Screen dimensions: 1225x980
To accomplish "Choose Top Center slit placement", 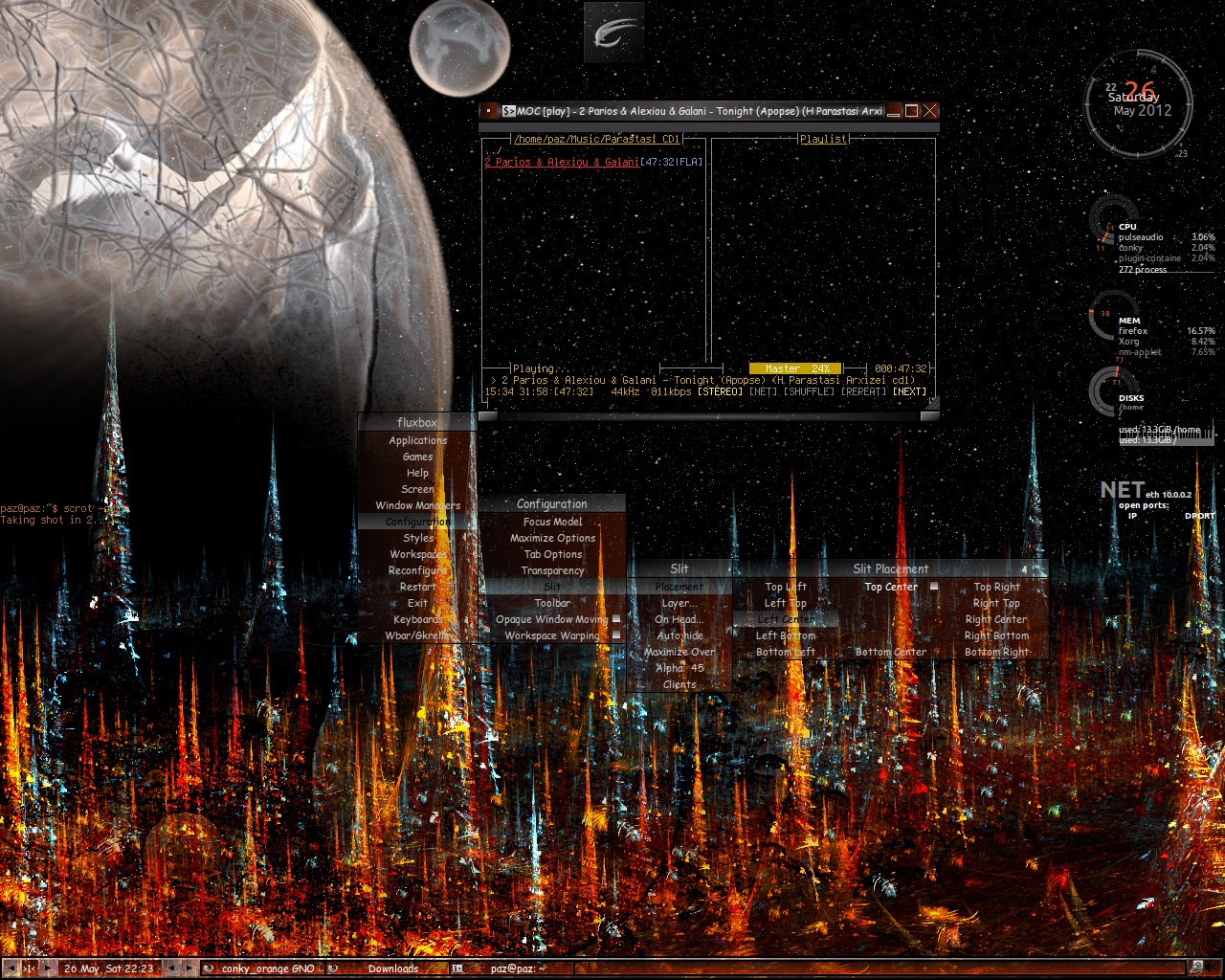I will (x=891, y=587).
